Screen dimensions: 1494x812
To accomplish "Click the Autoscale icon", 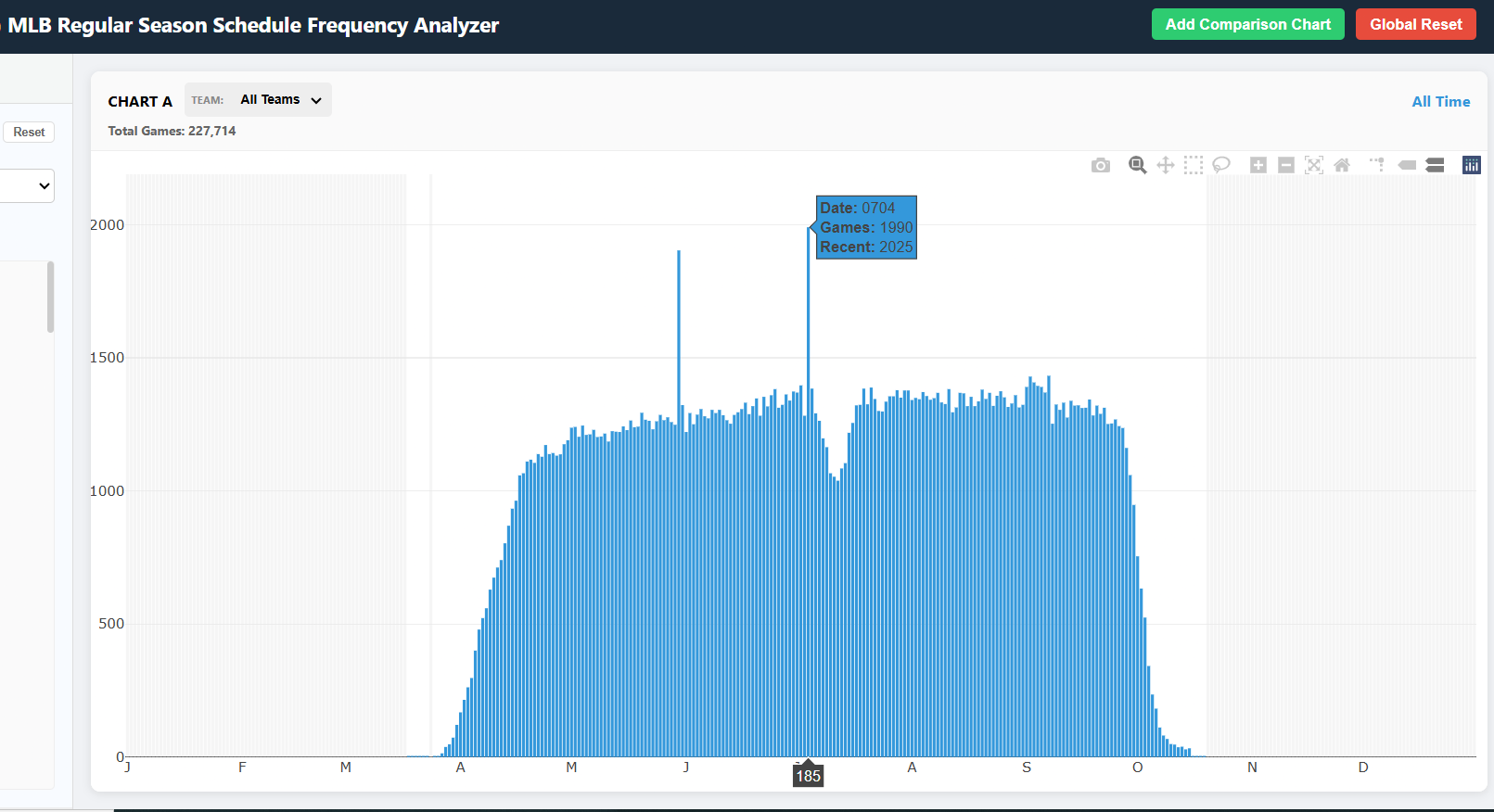I will tap(1314, 165).
